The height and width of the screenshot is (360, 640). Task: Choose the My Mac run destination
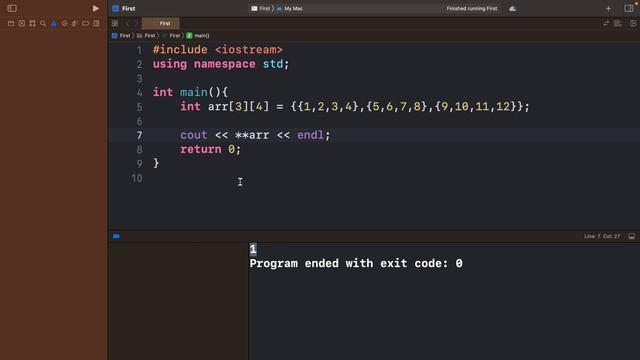[x=290, y=8]
